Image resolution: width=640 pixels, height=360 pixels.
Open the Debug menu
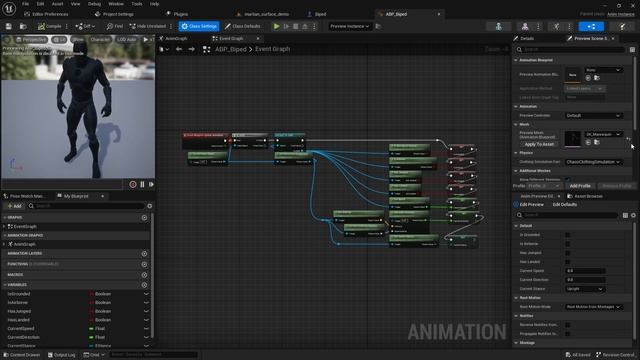tap(94, 4)
